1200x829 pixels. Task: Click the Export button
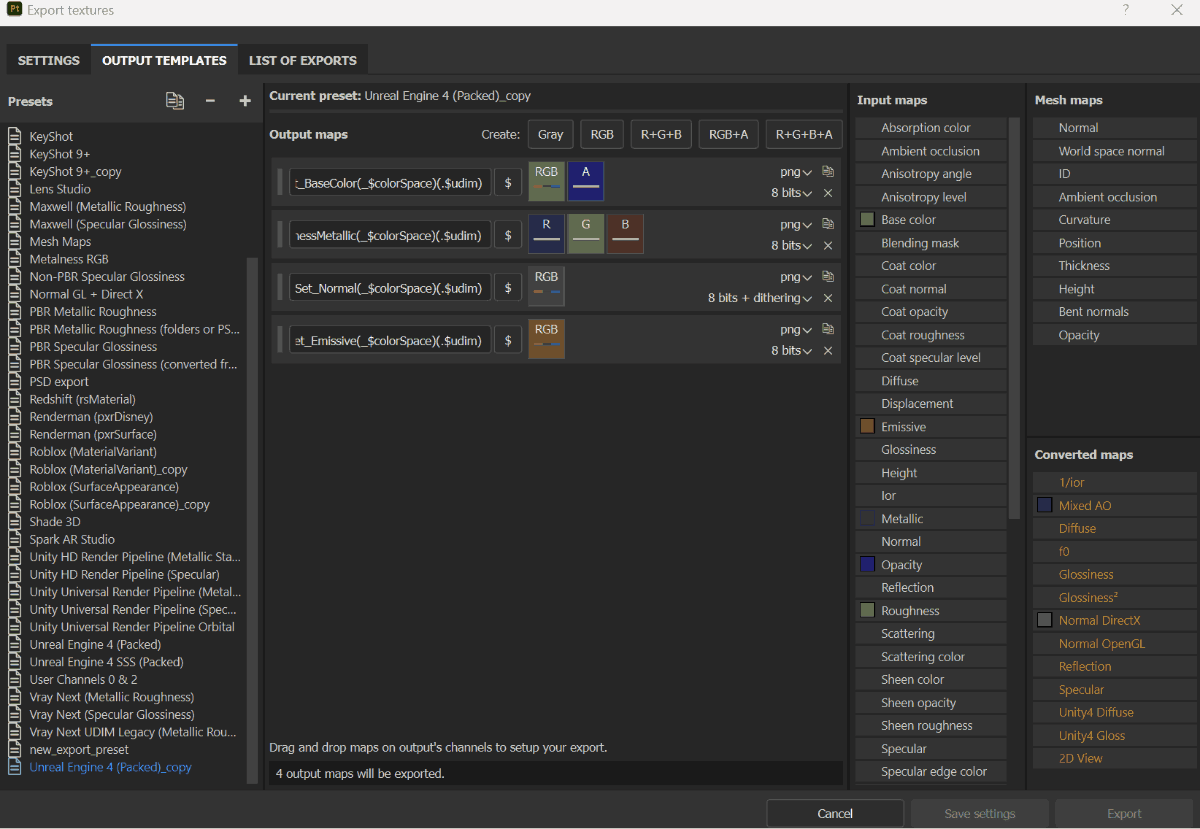coord(1124,813)
